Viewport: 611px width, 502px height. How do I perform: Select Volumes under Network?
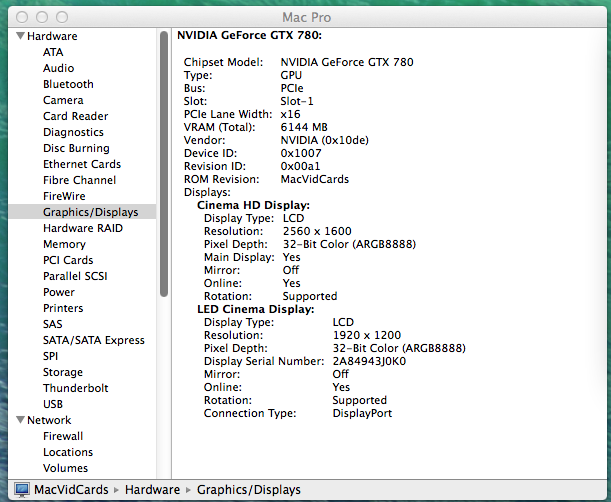[x=65, y=467]
